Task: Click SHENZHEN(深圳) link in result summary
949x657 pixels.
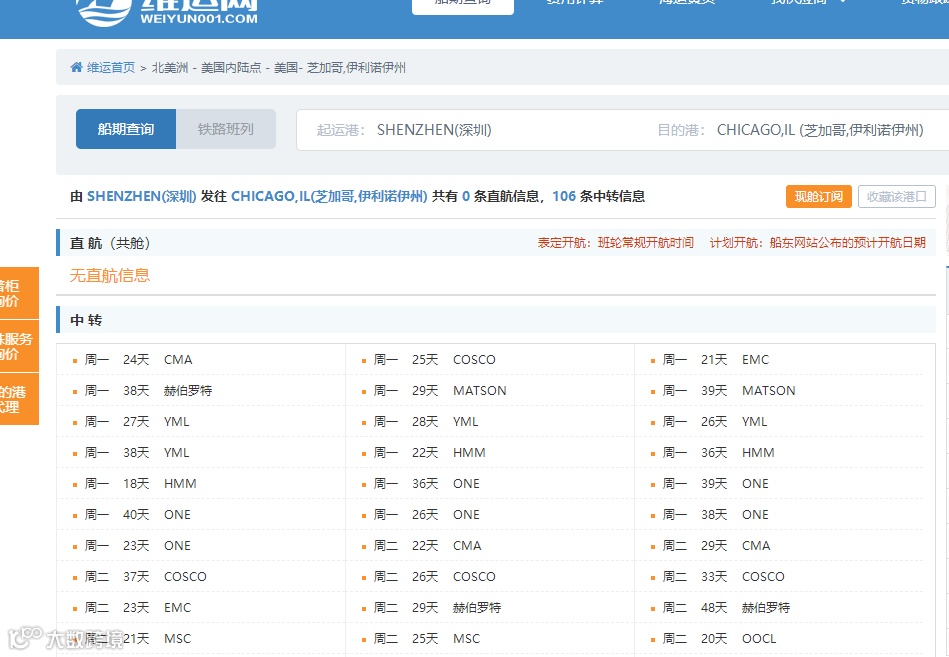Action: (142, 196)
